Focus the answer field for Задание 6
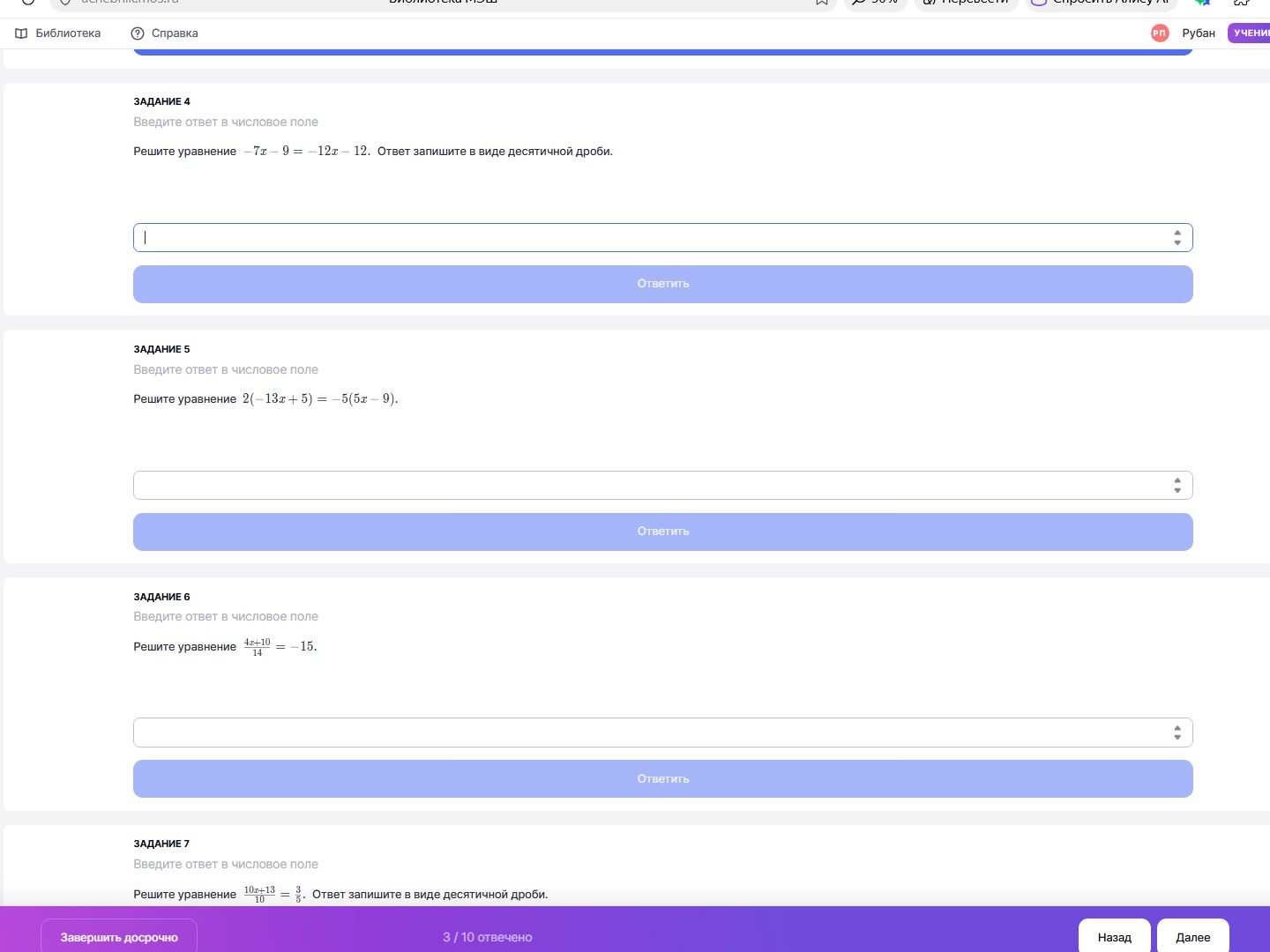Screen dimensions: 1270x952 662,733
